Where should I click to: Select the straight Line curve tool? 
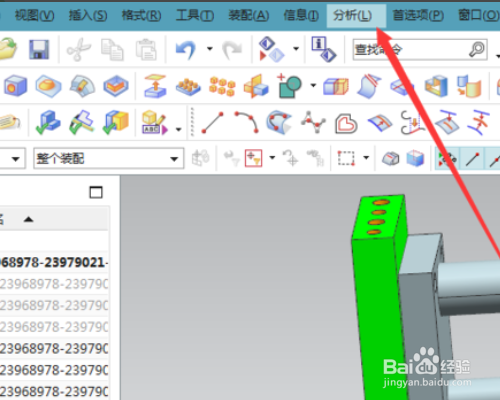tap(212, 123)
